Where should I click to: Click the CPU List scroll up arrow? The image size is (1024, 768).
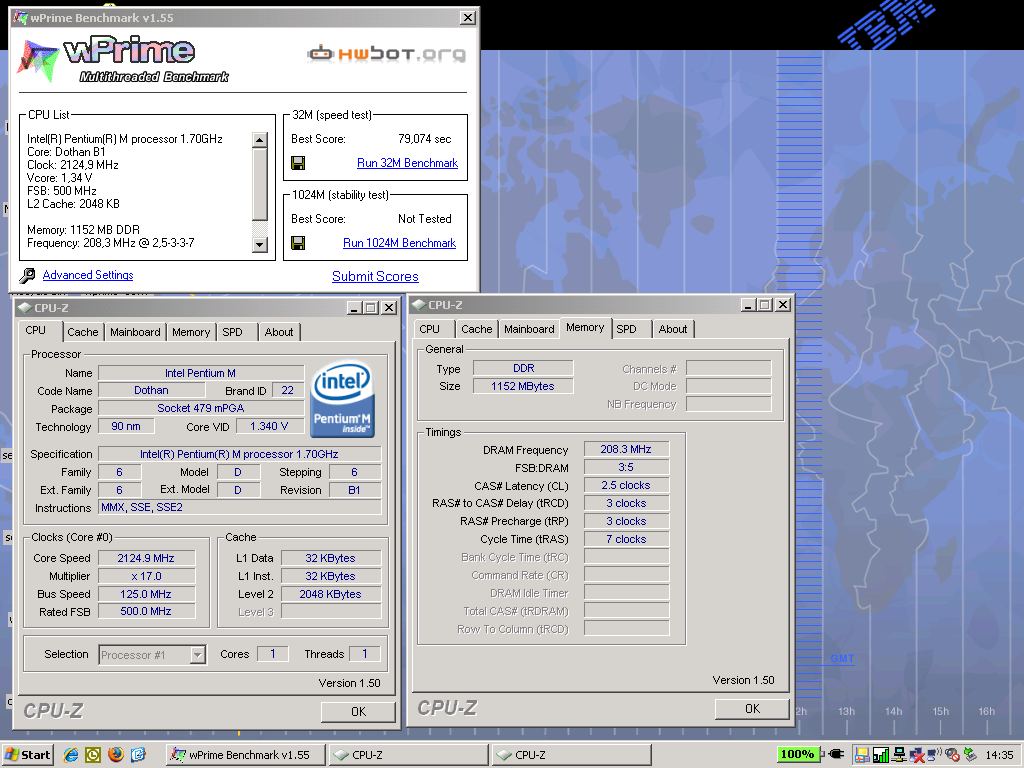(259, 139)
